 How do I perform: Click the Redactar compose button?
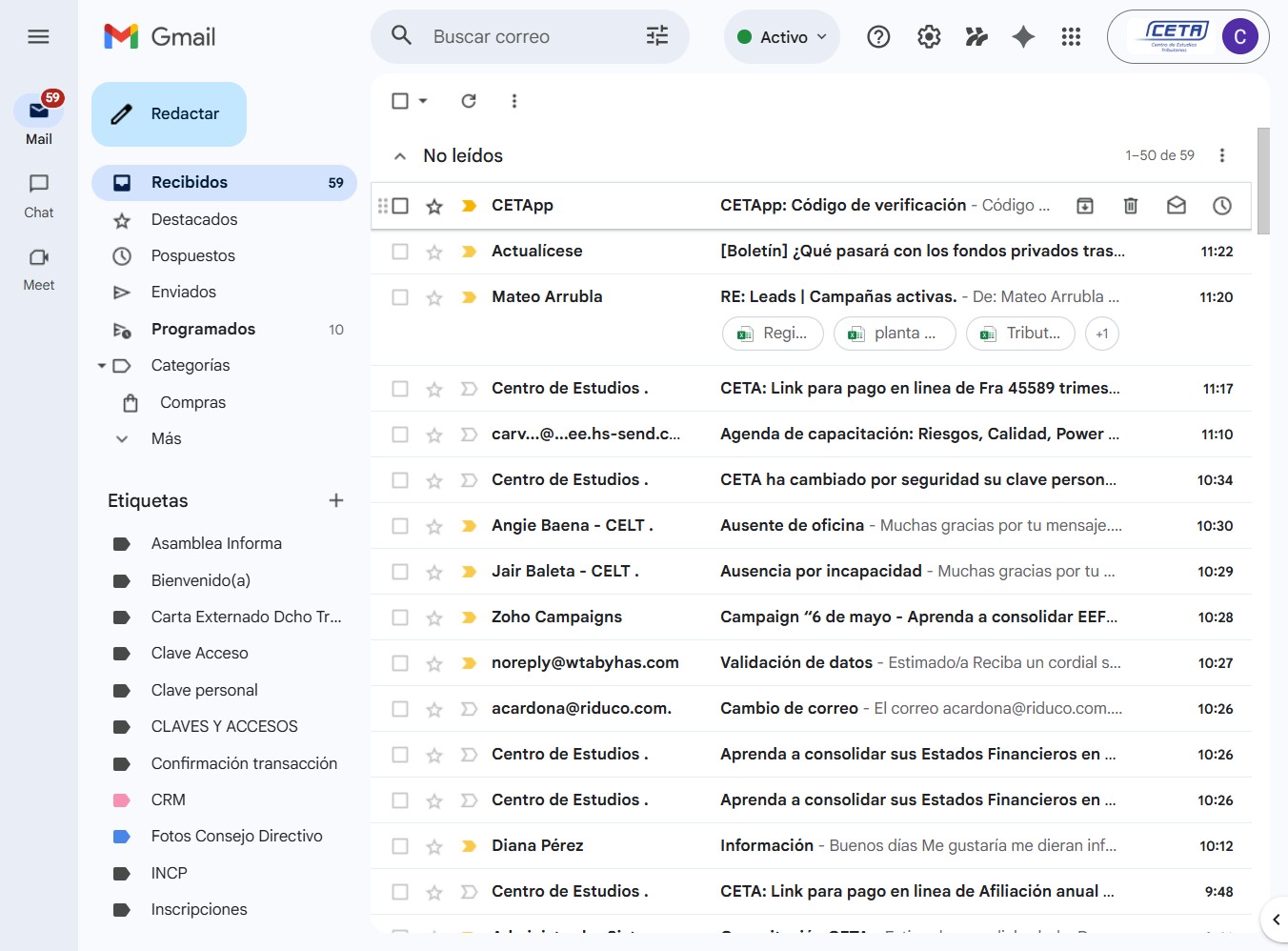169,114
